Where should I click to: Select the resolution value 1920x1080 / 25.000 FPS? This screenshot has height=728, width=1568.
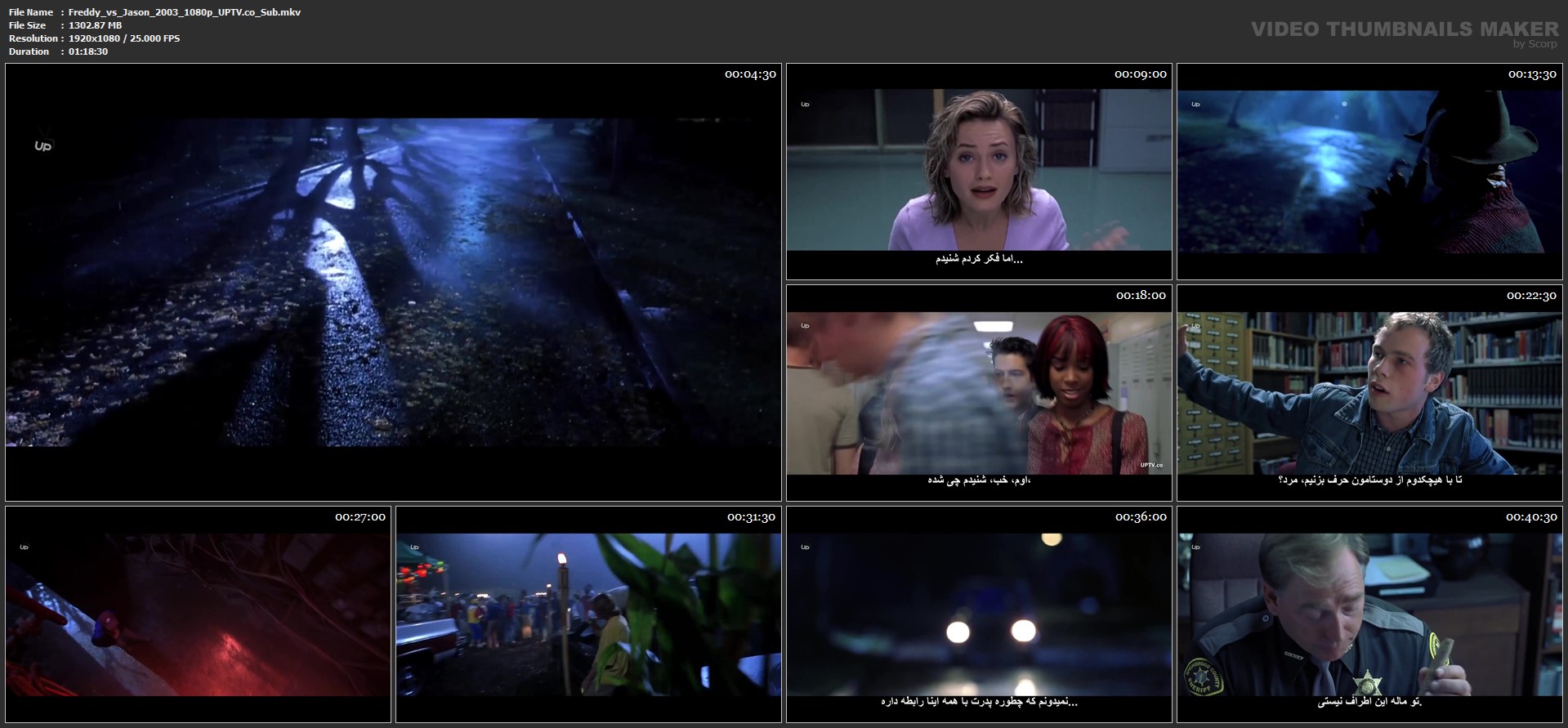point(124,38)
